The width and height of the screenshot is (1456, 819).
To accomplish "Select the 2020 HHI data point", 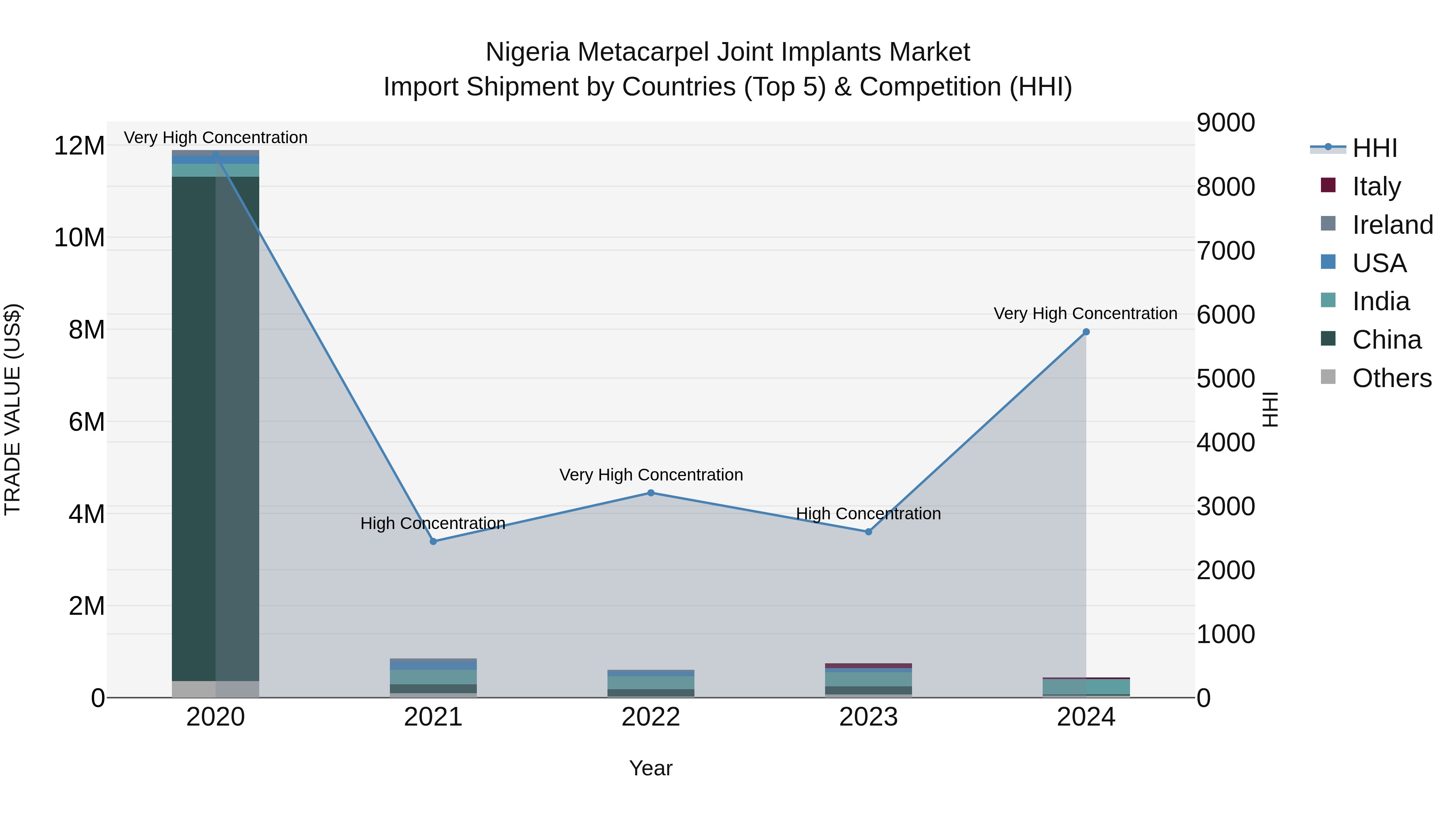I will tap(215, 154).
